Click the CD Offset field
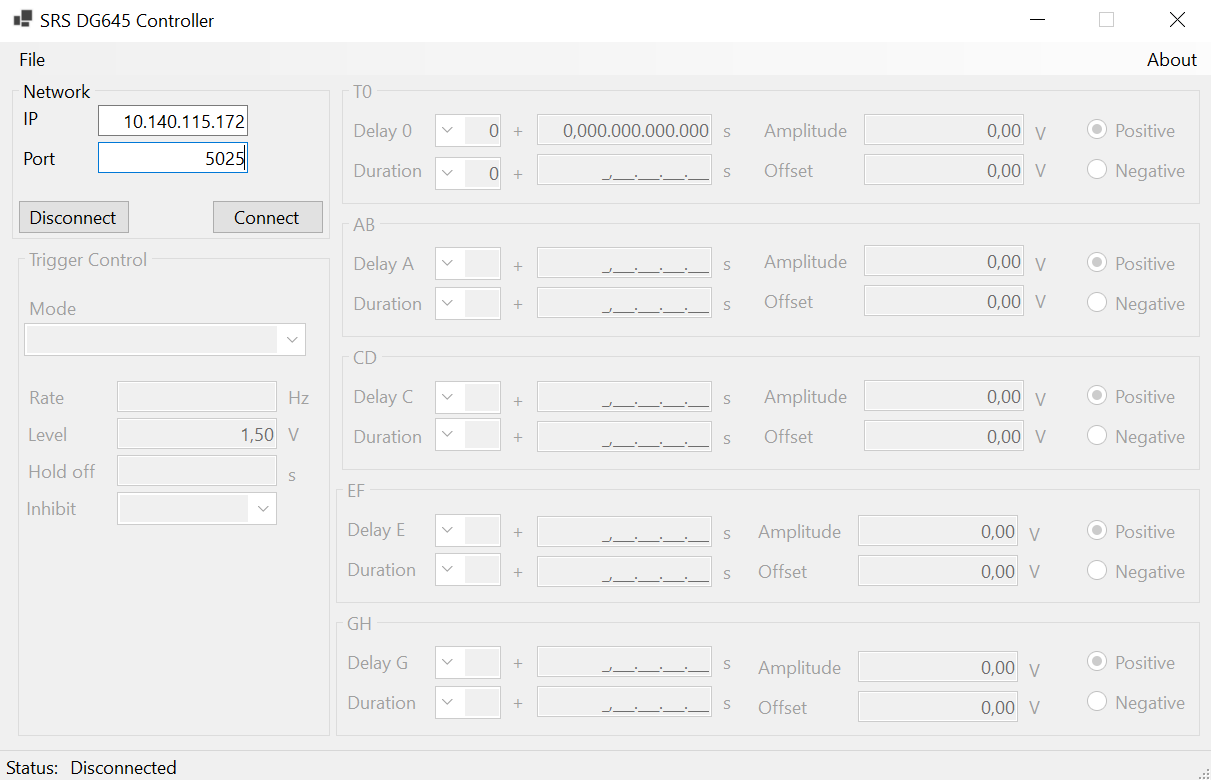Viewport: 1211px width, 780px height. pyautogui.click(x=944, y=436)
